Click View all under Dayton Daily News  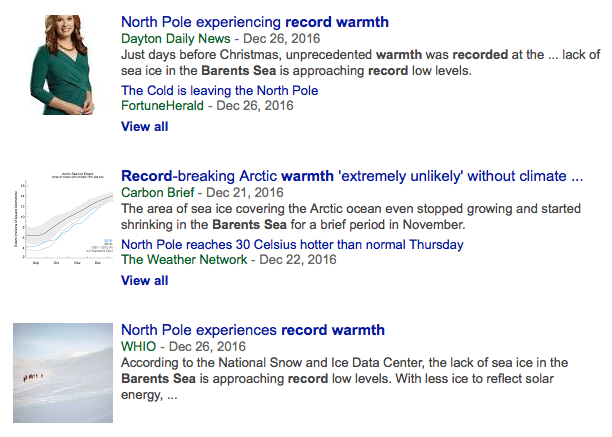[145, 126]
